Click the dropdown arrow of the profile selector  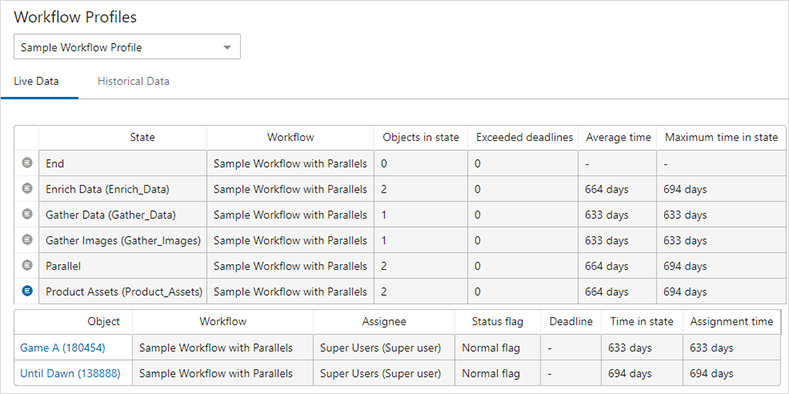[227, 48]
